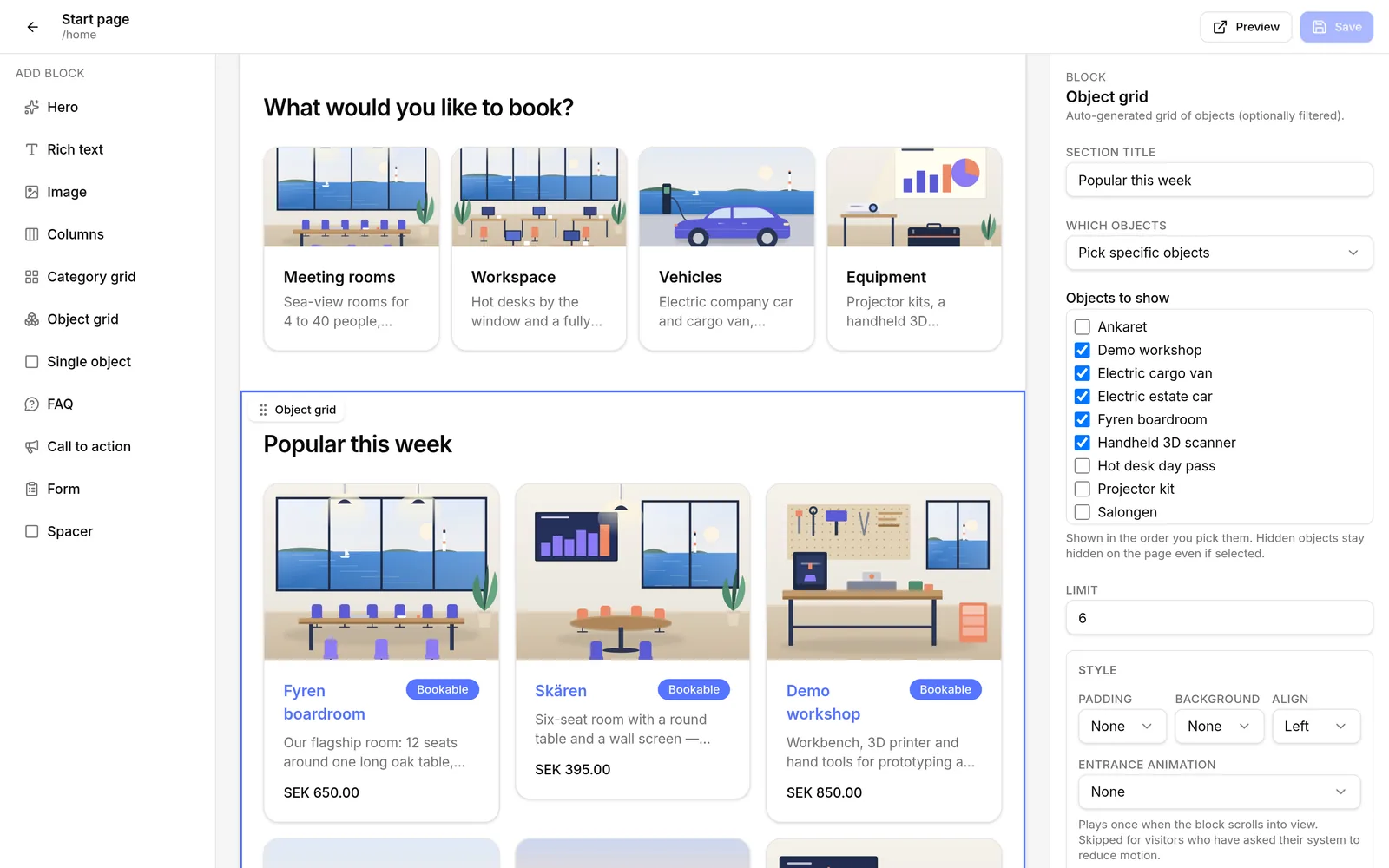The height and width of the screenshot is (868, 1389).
Task: Open the Skären room title link
Action: point(561,691)
